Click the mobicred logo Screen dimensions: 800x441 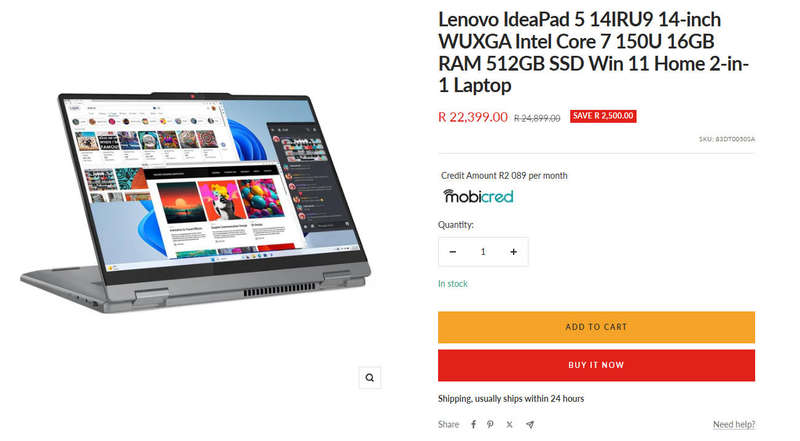(x=478, y=196)
